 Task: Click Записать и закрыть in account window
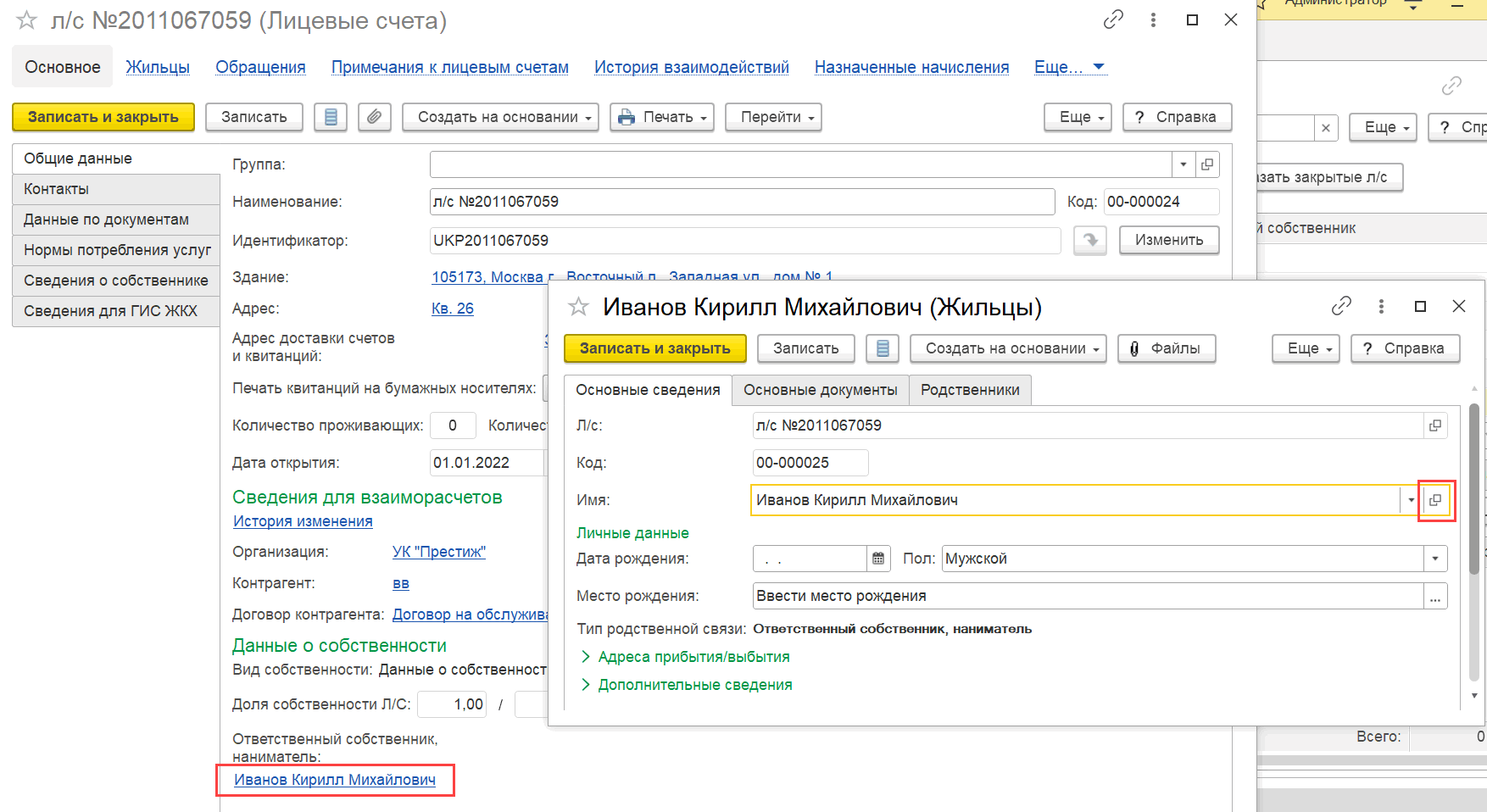[x=103, y=117]
